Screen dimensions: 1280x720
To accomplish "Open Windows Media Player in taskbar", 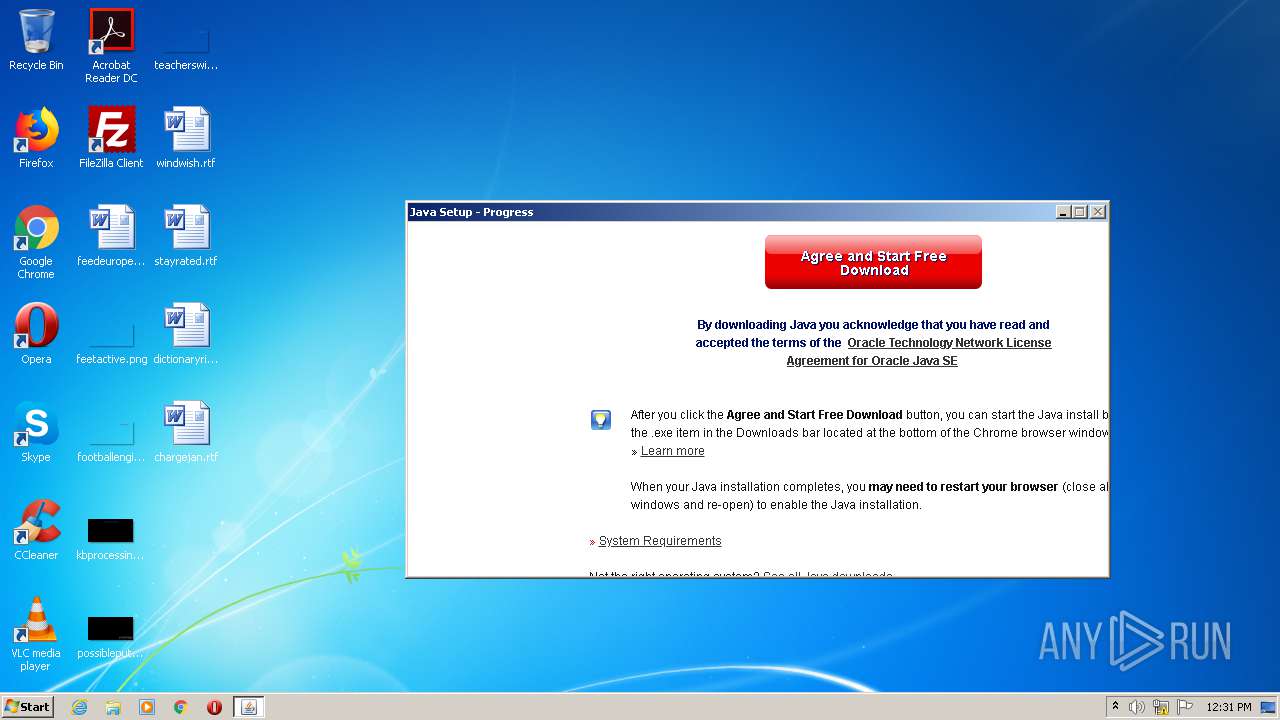I will point(147,707).
